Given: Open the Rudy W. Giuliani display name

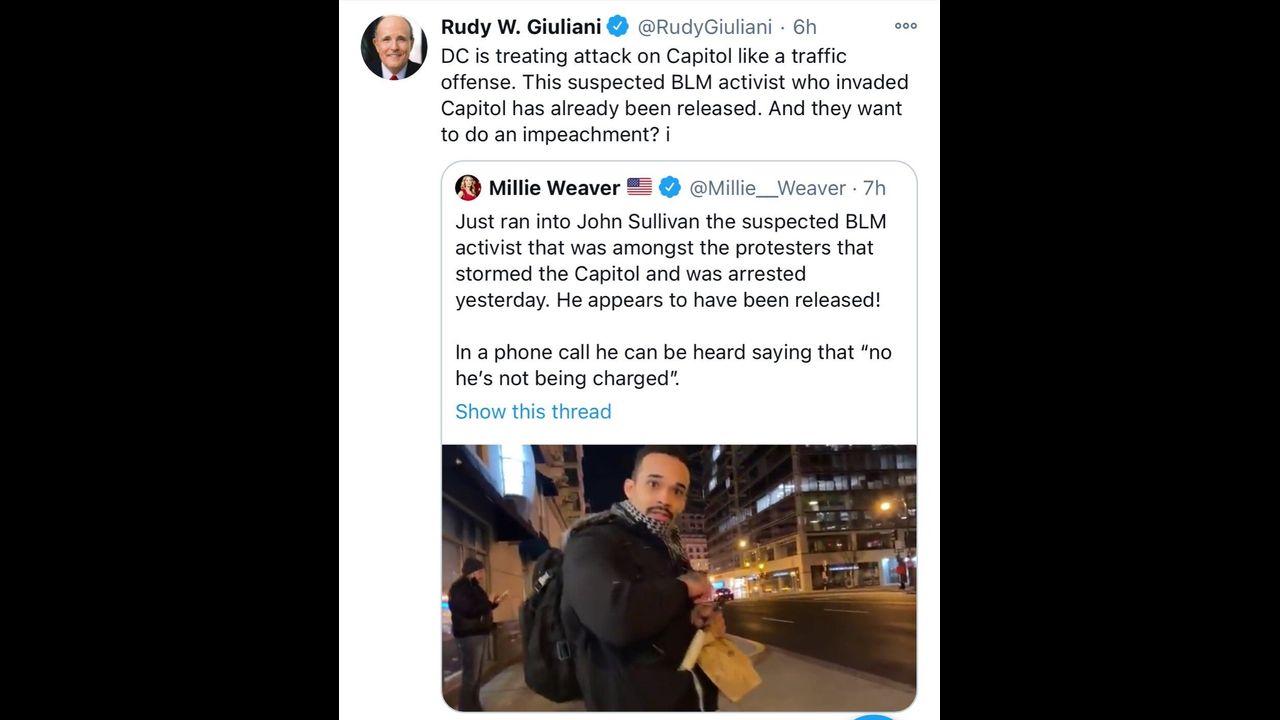Looking at the screenshot, I should tap(521, 27).
